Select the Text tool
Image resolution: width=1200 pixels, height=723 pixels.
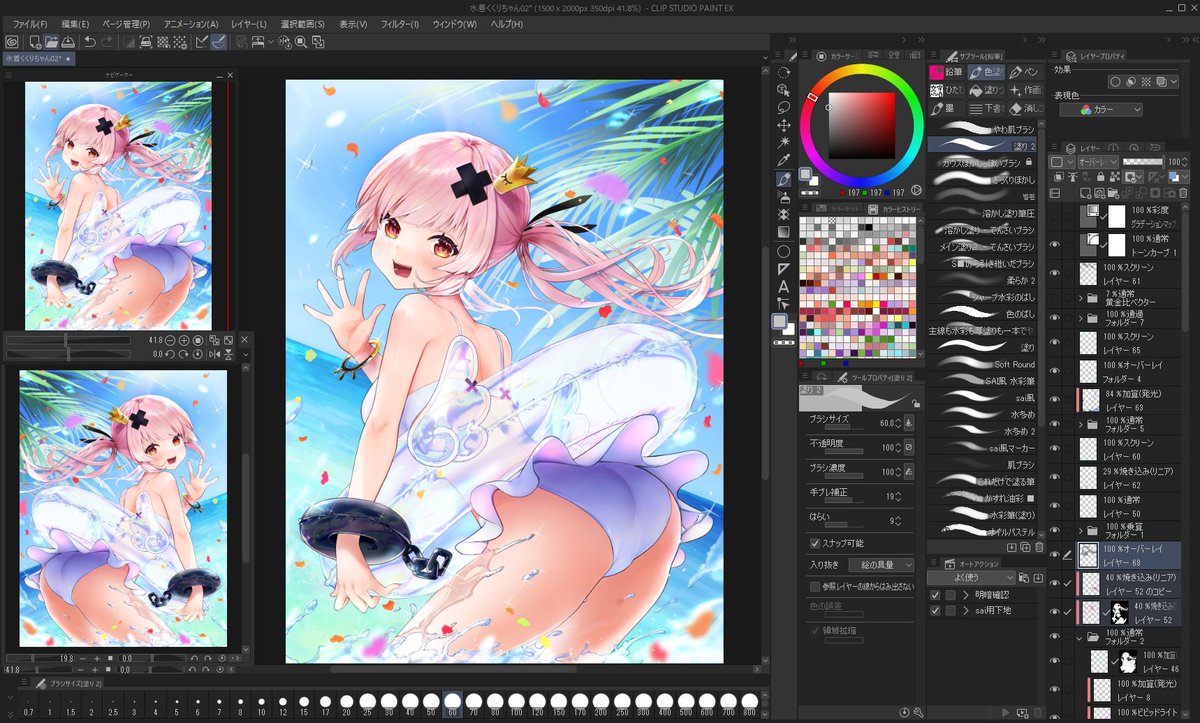coord(784,287)
